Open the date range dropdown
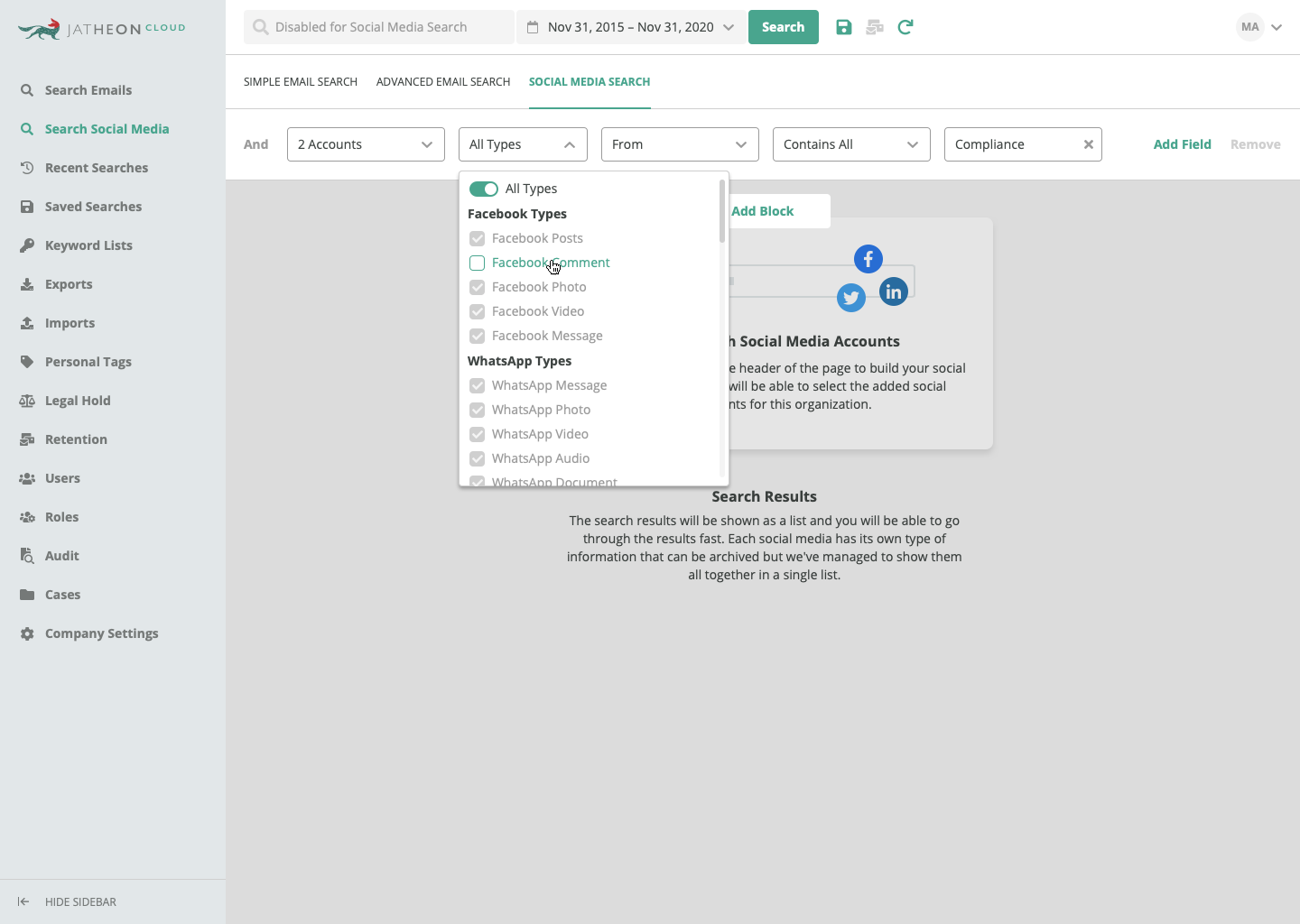 tap(631, 27)
